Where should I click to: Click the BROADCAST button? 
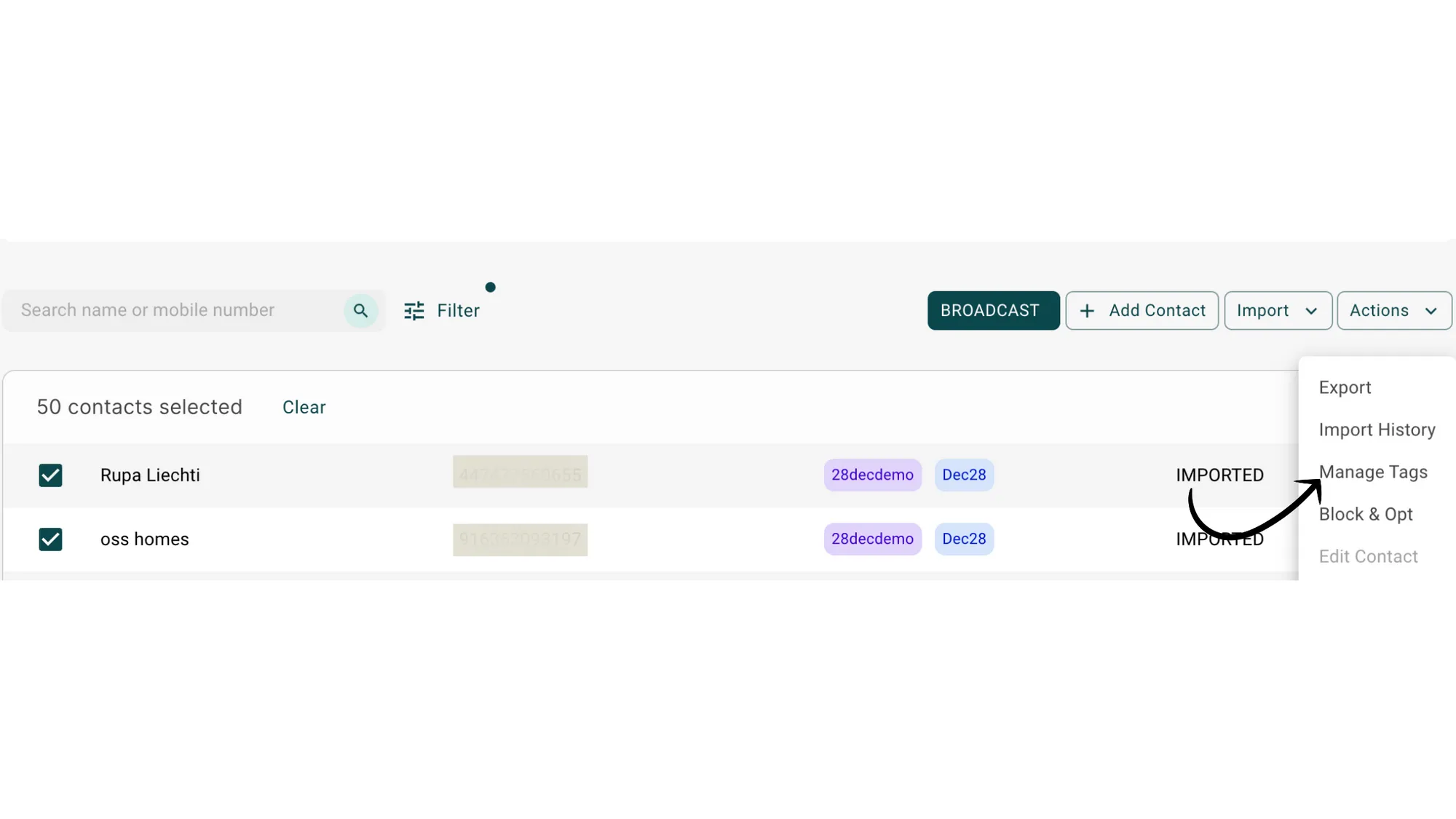[993, 310]
